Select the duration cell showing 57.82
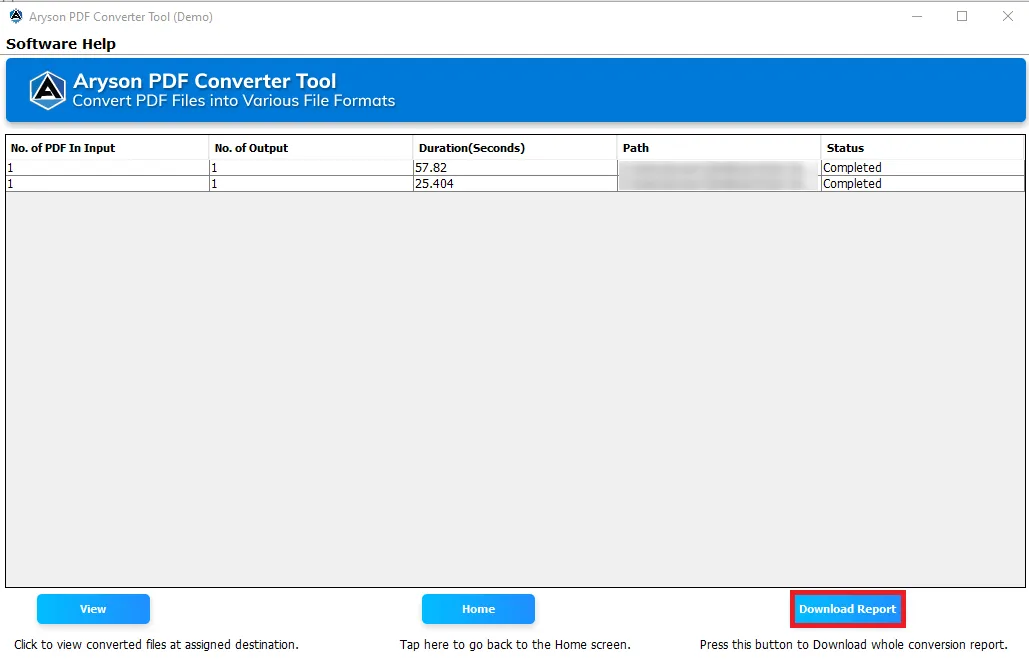This screenshot has width=1029, height=663. coord(514,168)
